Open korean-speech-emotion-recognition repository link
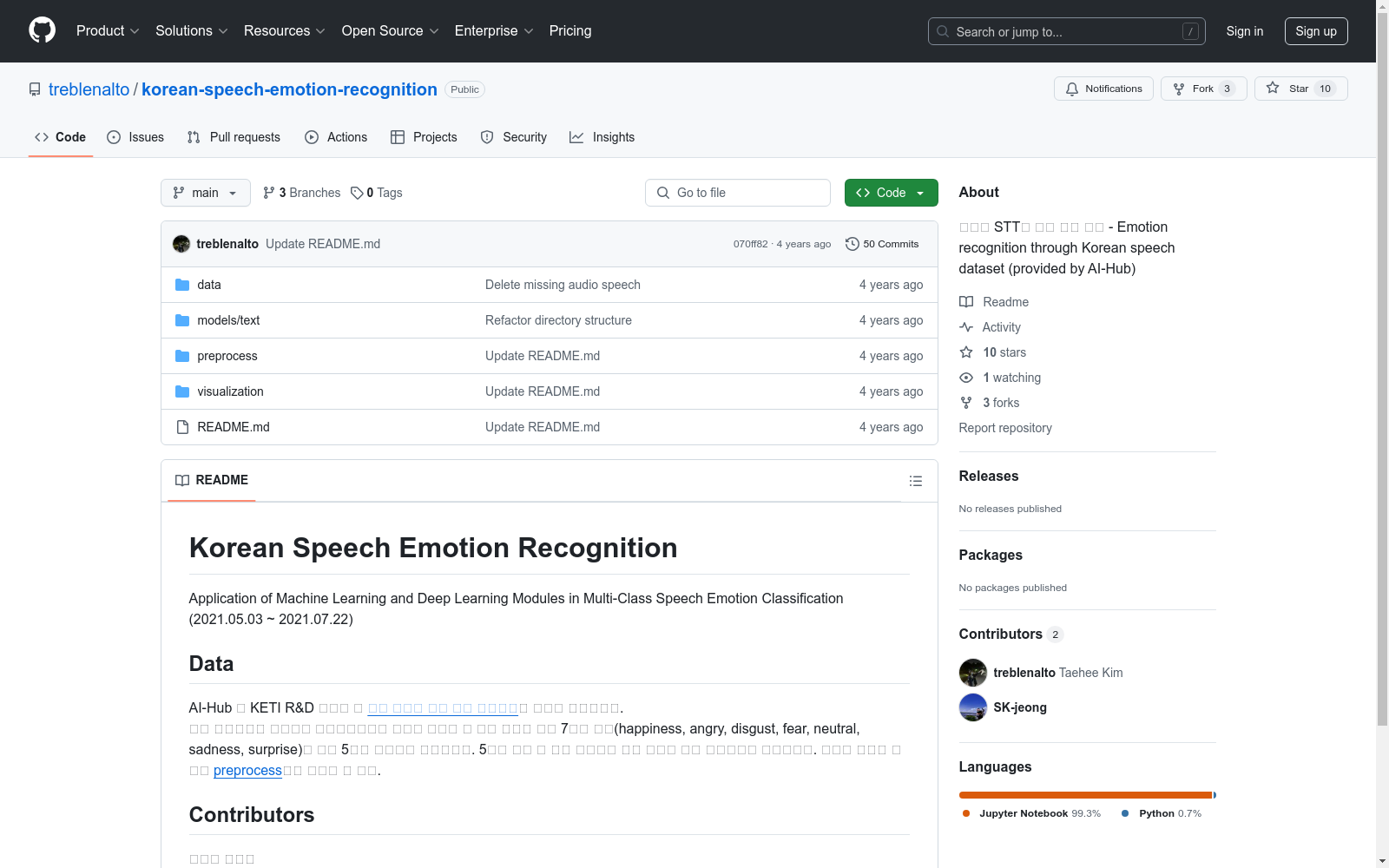 pyautogui.click(x=289, y=89)
